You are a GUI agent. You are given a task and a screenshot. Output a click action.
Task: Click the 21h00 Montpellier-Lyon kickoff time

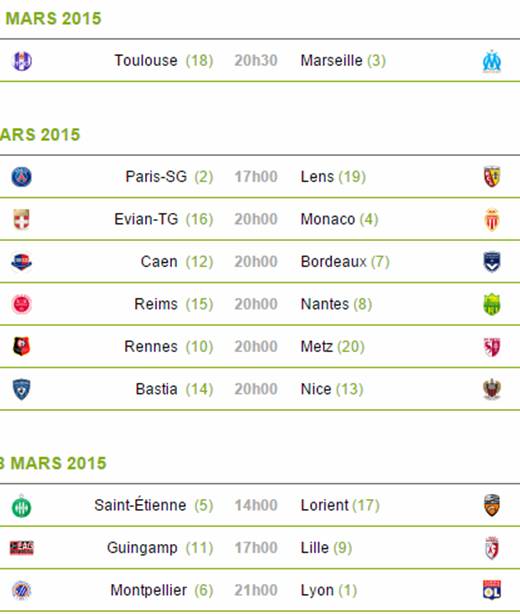(x=256, y=590)
